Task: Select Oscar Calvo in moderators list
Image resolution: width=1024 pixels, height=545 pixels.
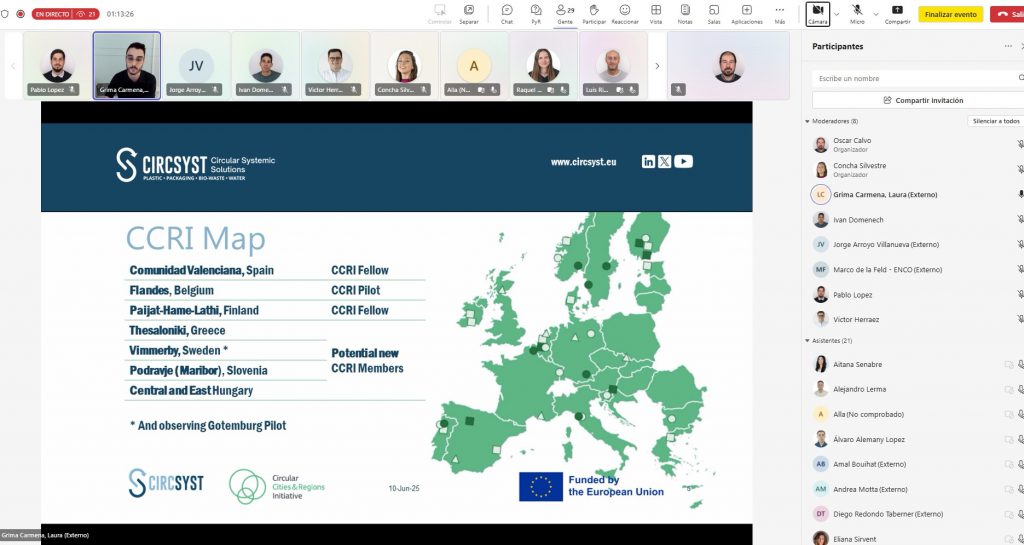Action: [x=914, y=144]
